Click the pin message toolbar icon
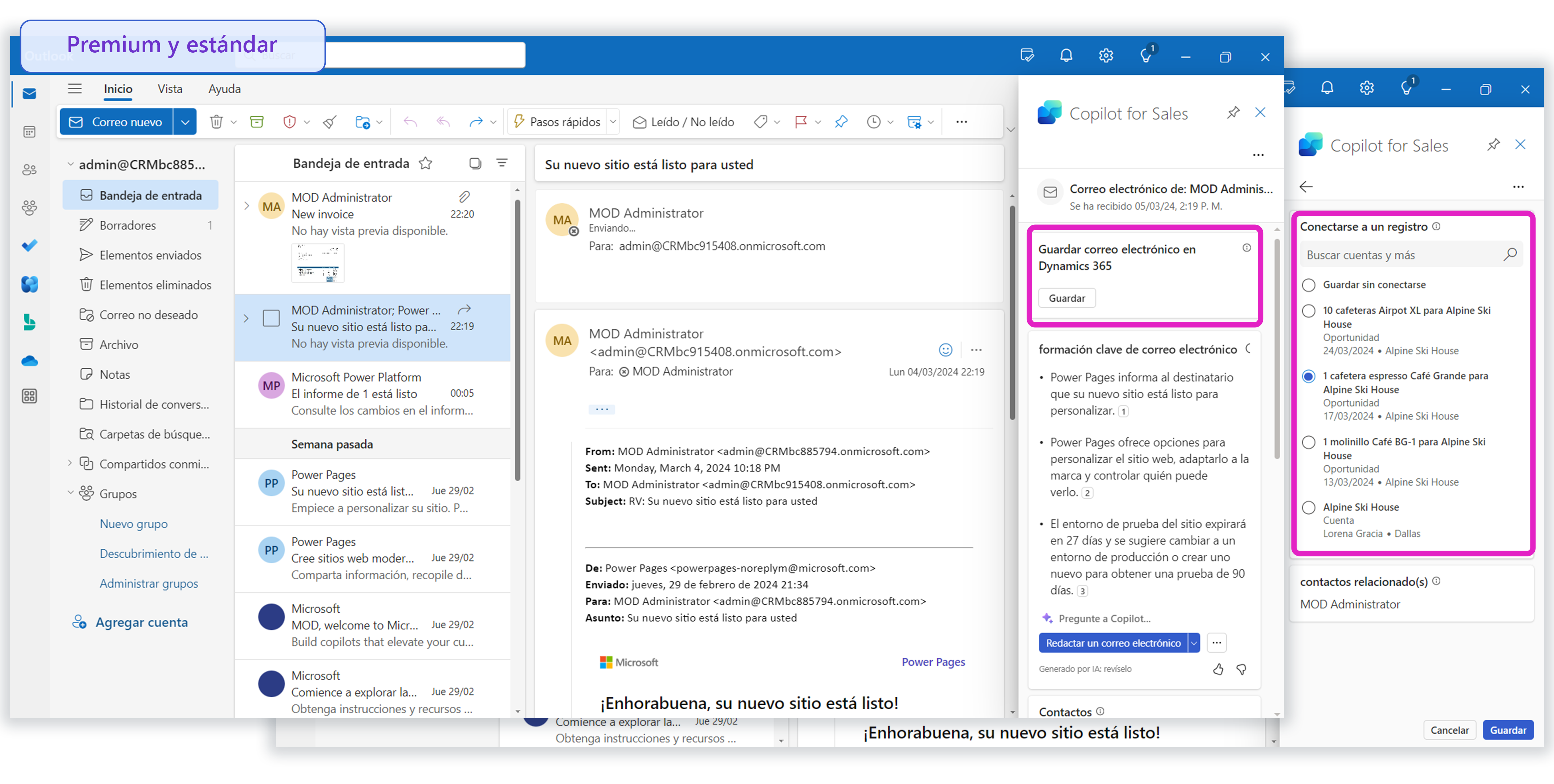The height and width of the screenshot is (784, 1554). point(841,122)
